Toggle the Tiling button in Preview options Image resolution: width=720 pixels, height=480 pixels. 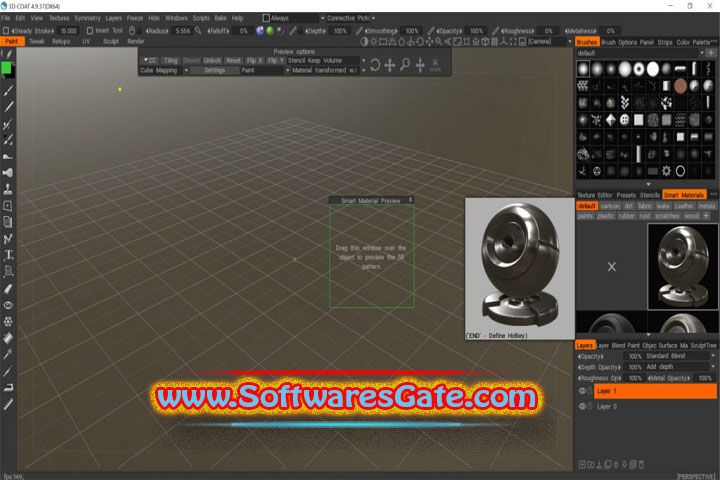coord(170,61)
